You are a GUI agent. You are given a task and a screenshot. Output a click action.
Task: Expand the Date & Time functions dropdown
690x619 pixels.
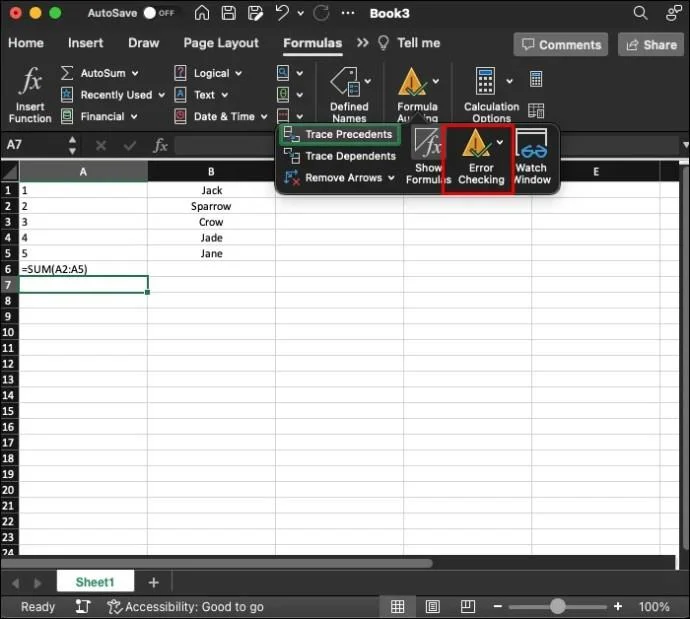pos(263,117)
